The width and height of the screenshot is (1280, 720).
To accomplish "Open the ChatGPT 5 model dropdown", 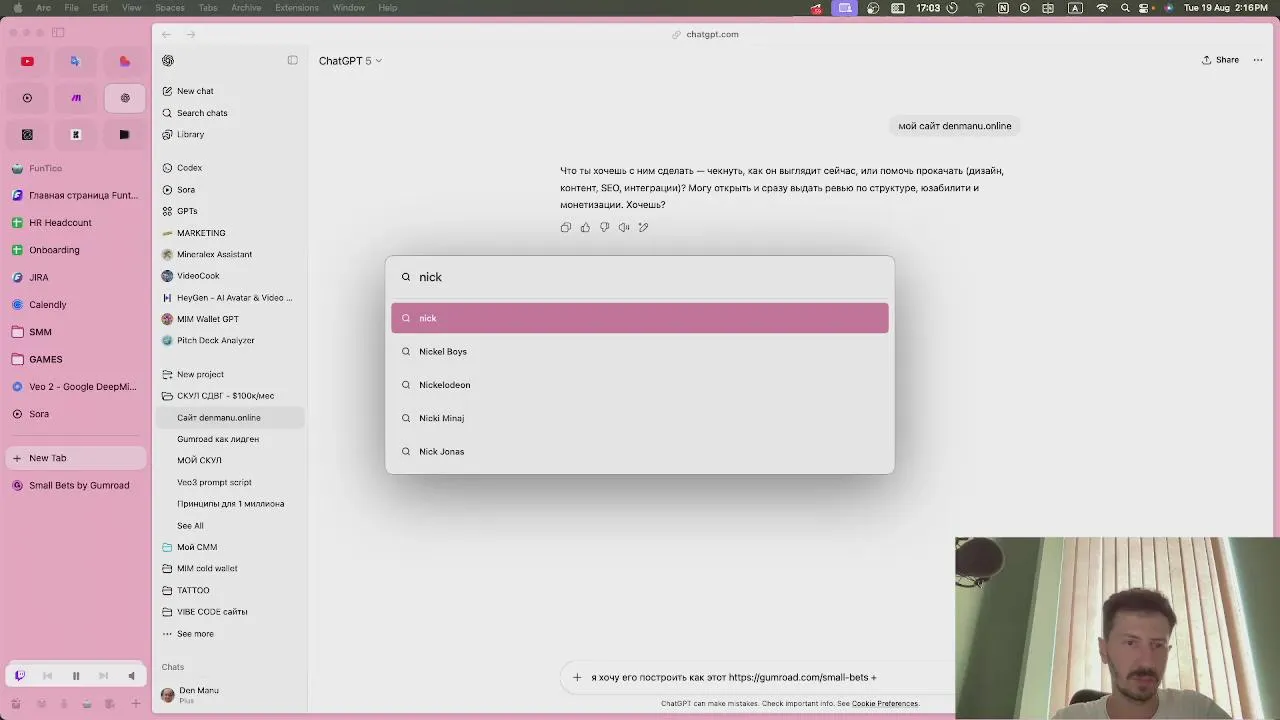I will [x=350, y=61].
